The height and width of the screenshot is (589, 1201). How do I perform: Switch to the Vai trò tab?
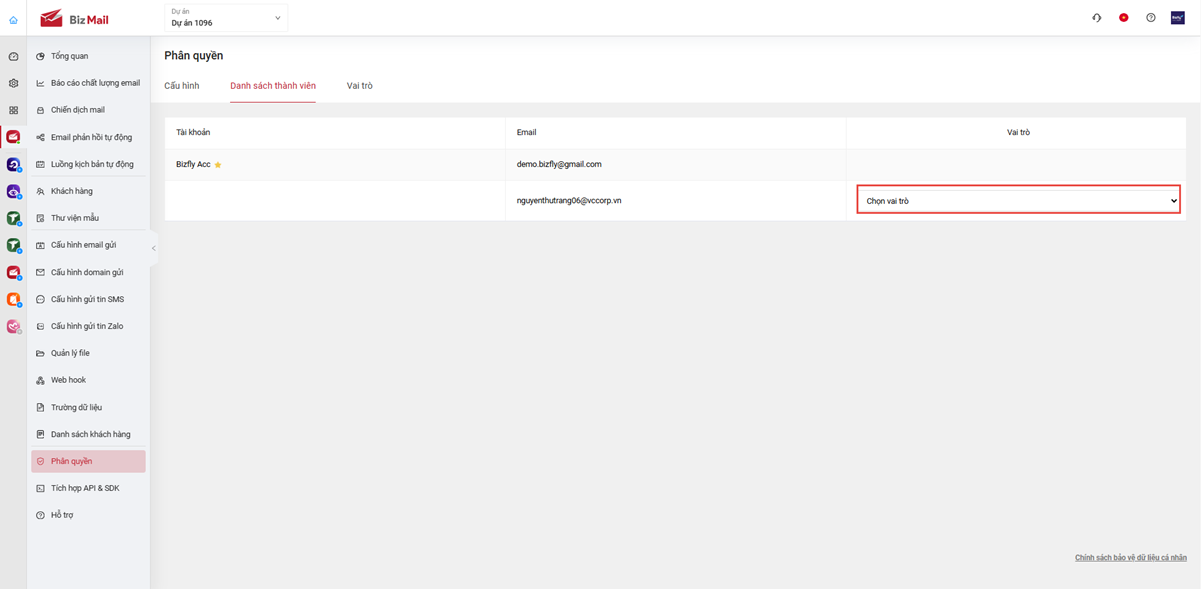tap(359, 86)
